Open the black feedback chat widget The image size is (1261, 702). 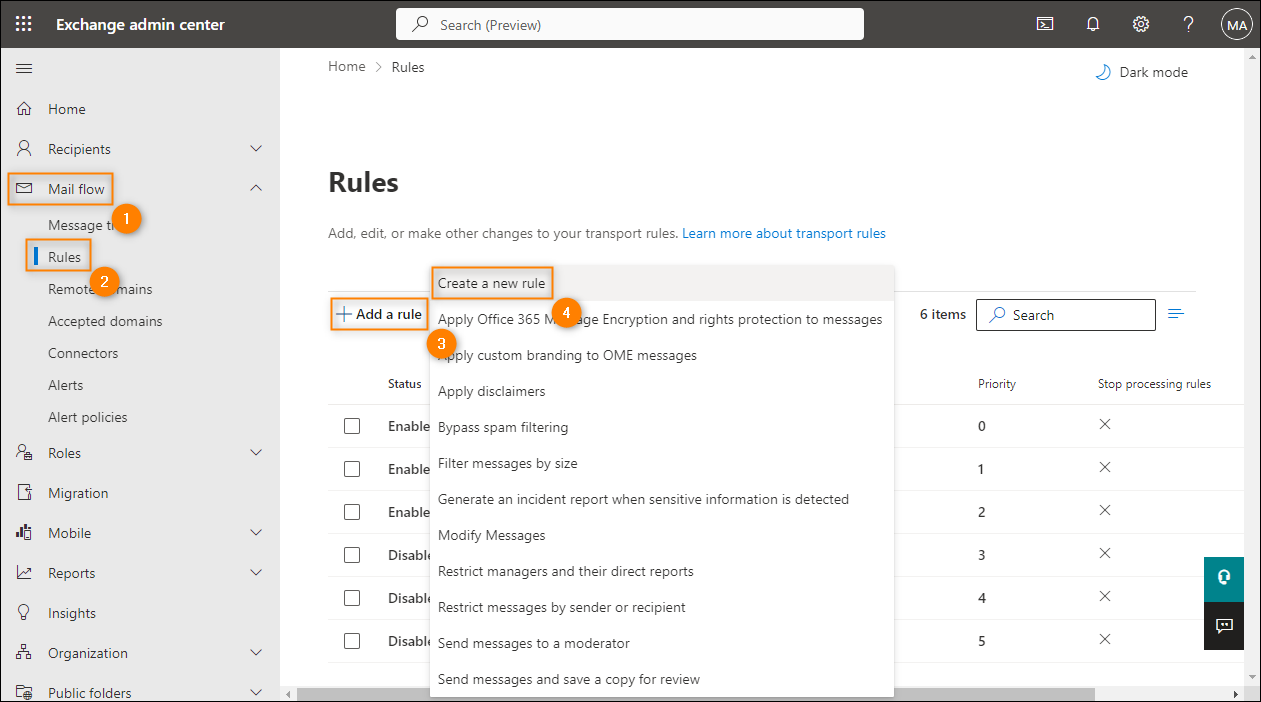pos(1224,626)
